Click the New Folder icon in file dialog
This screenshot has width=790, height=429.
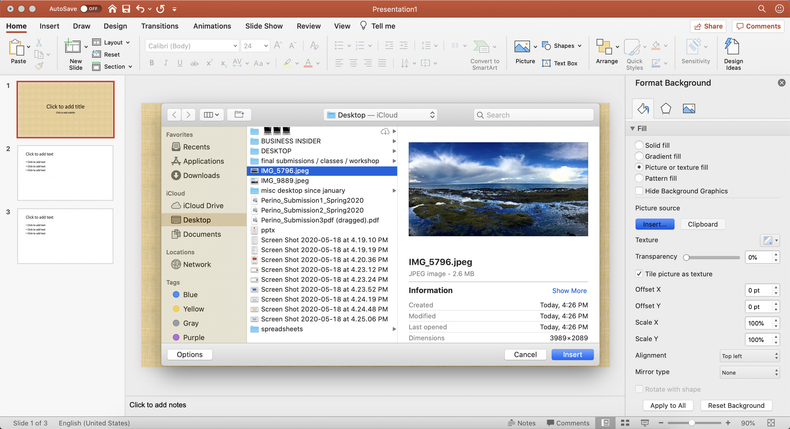click(x=239, y=115)
